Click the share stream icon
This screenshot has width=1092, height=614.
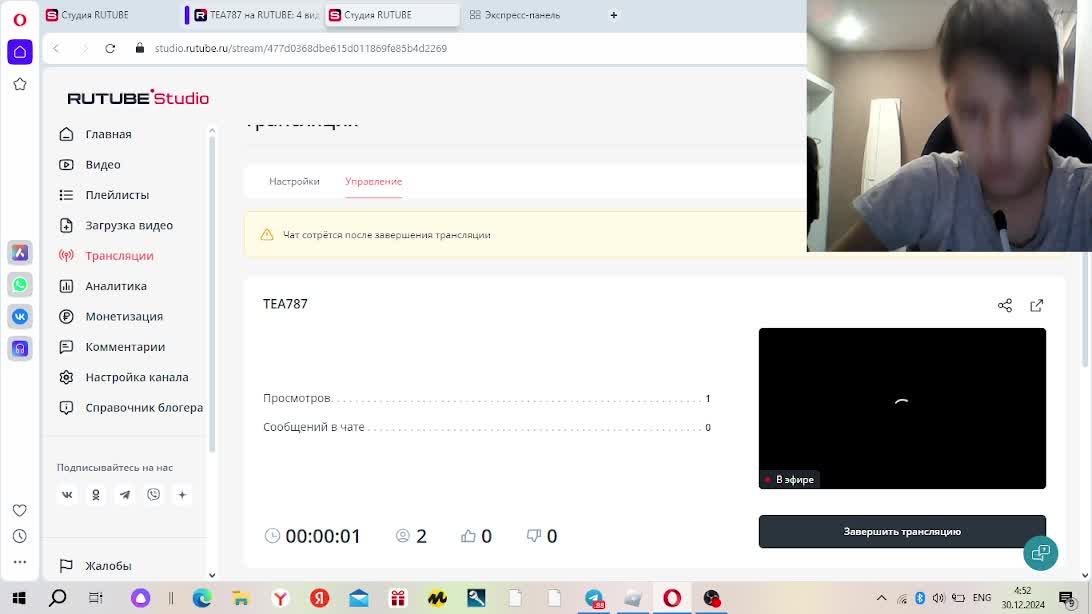pyautogui.click(x=1005, y=306)
